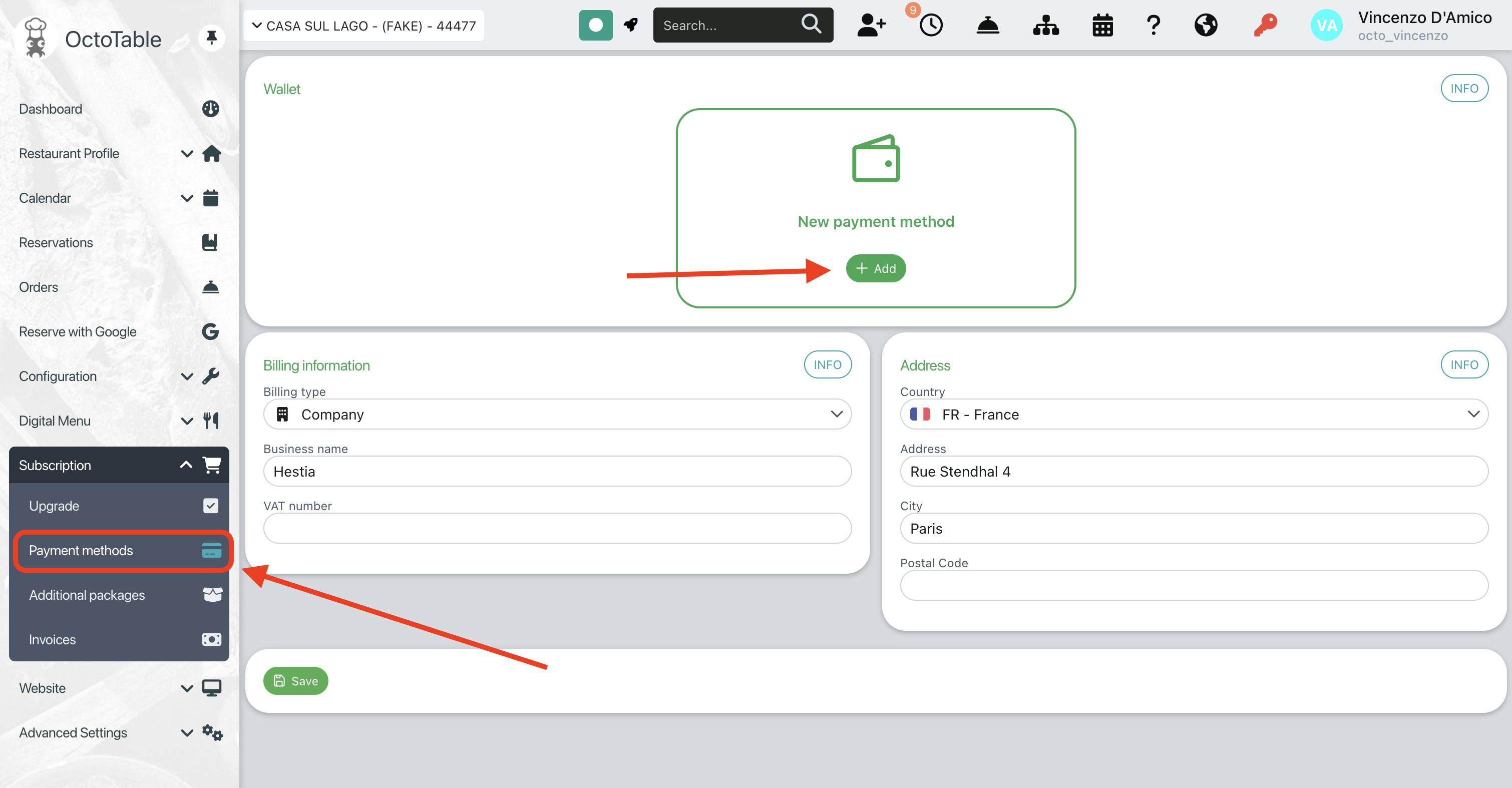
Task: Click the green Save button
Action: coord(295,681)
